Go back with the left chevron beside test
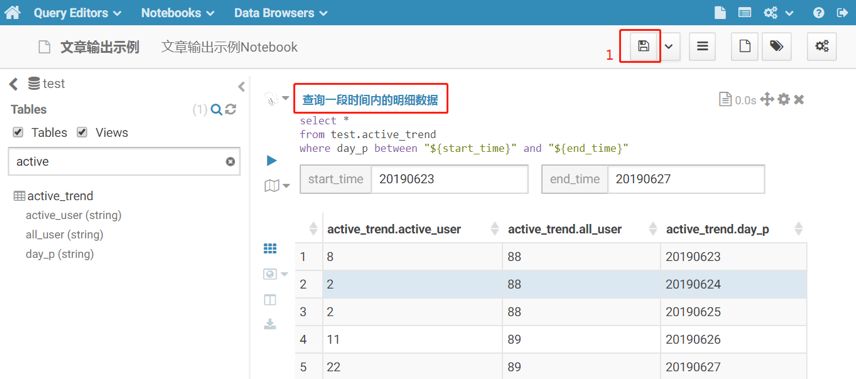This screenshot has width=856, height=379. pos(14,84)
